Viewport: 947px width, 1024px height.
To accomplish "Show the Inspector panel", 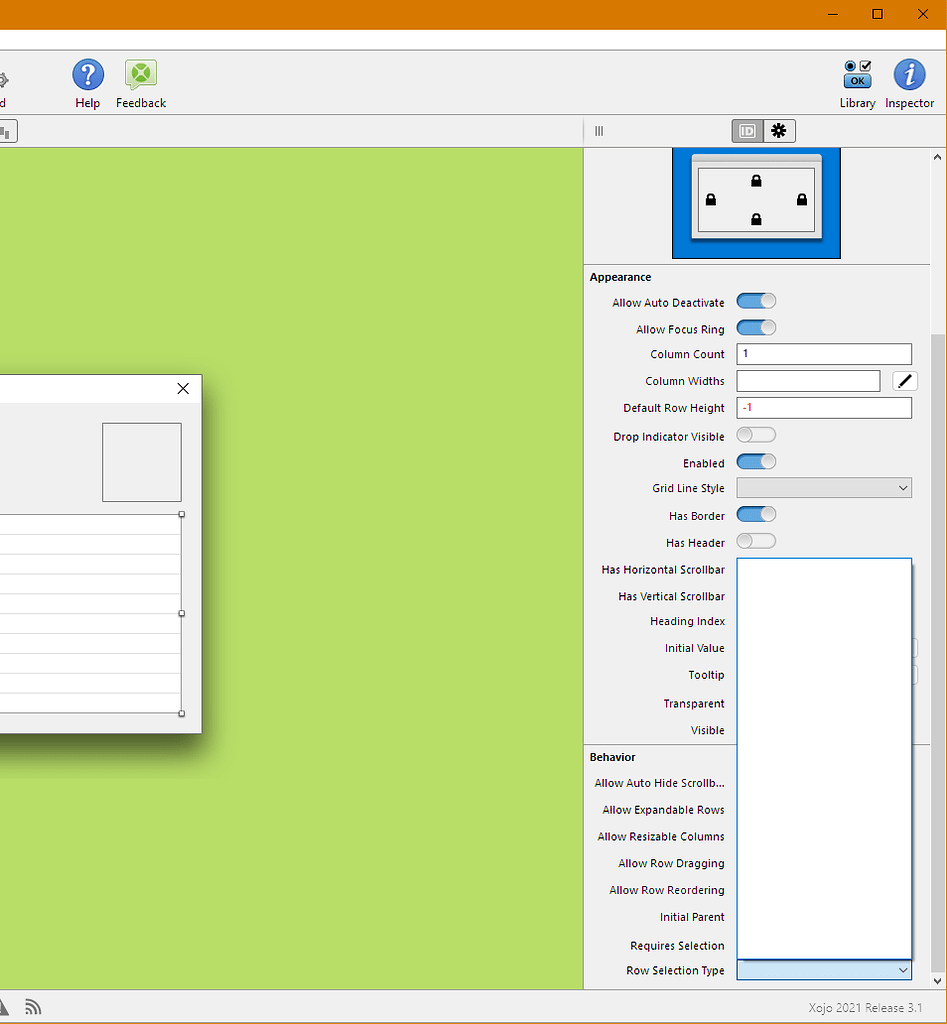I will [x=909, y=75].
